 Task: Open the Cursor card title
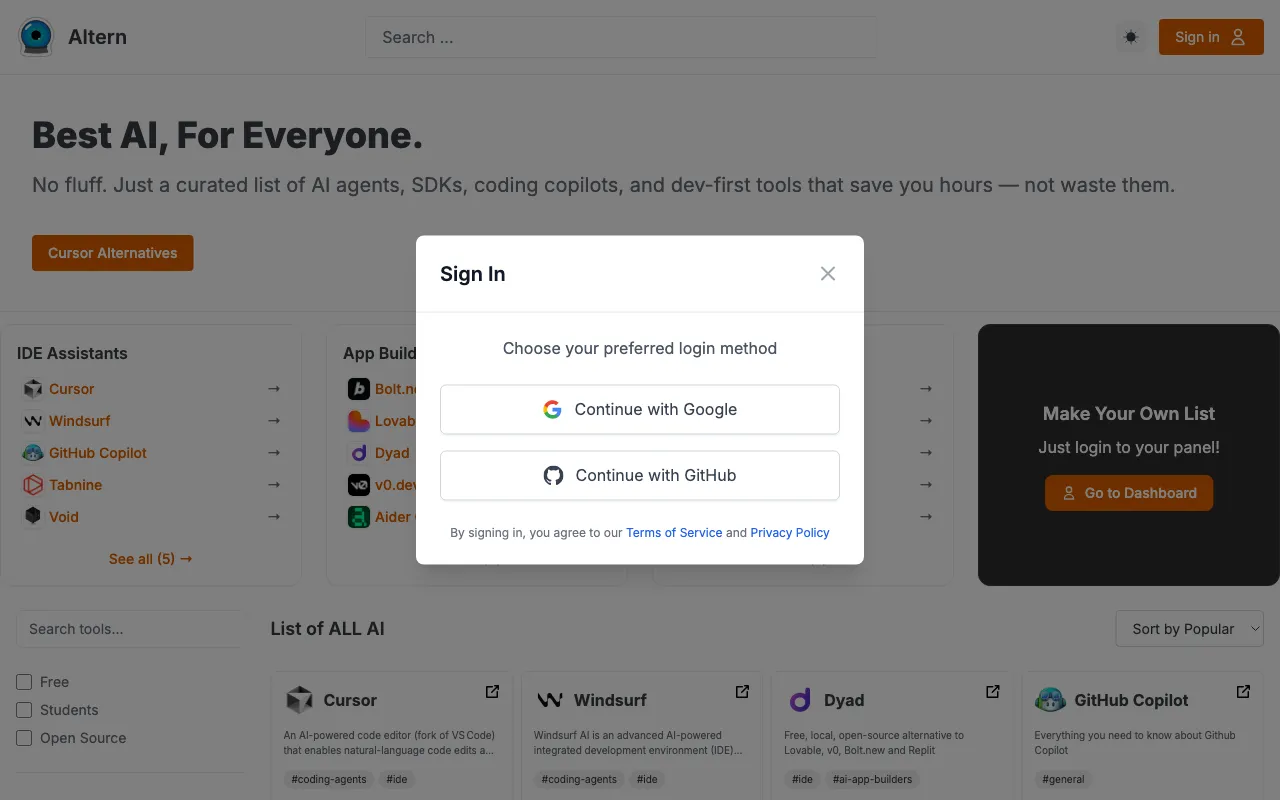(350, 700)
